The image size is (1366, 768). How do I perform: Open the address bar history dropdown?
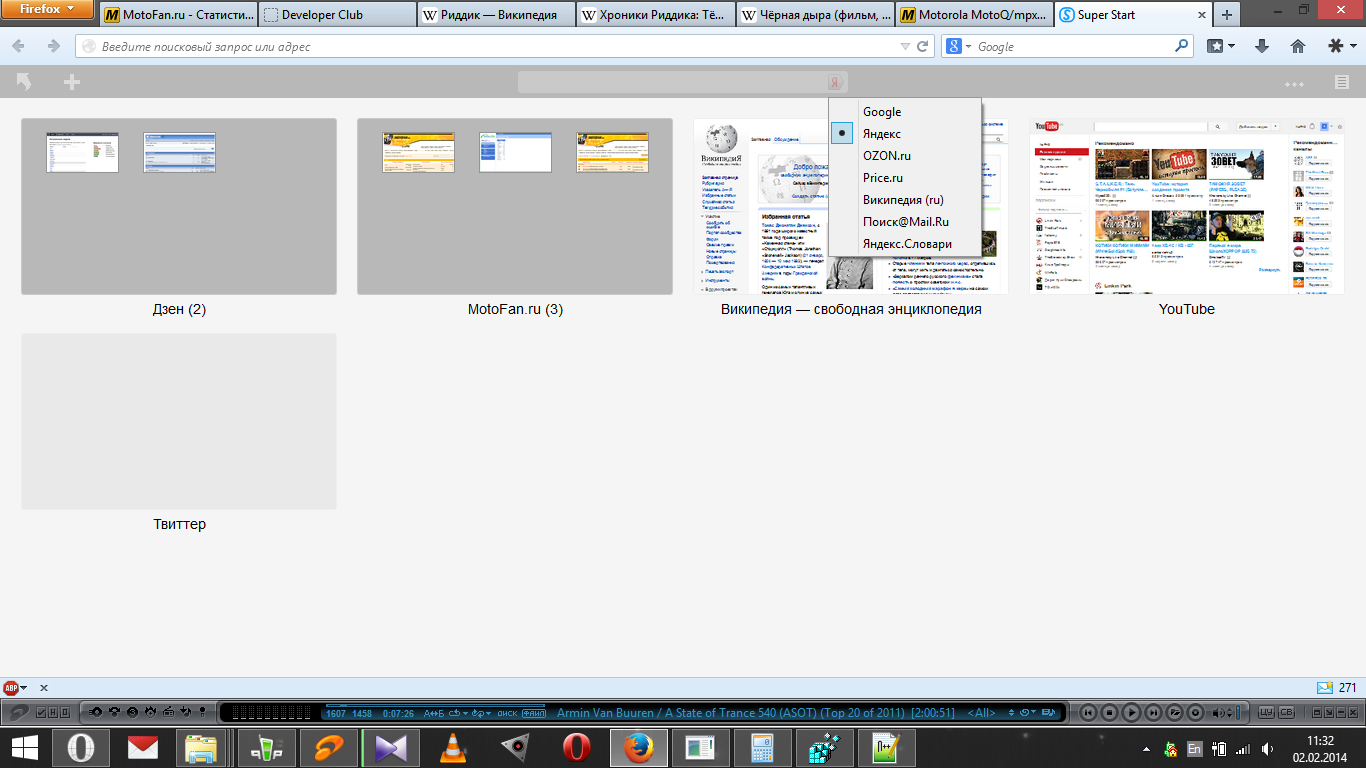tap(905, 46)
